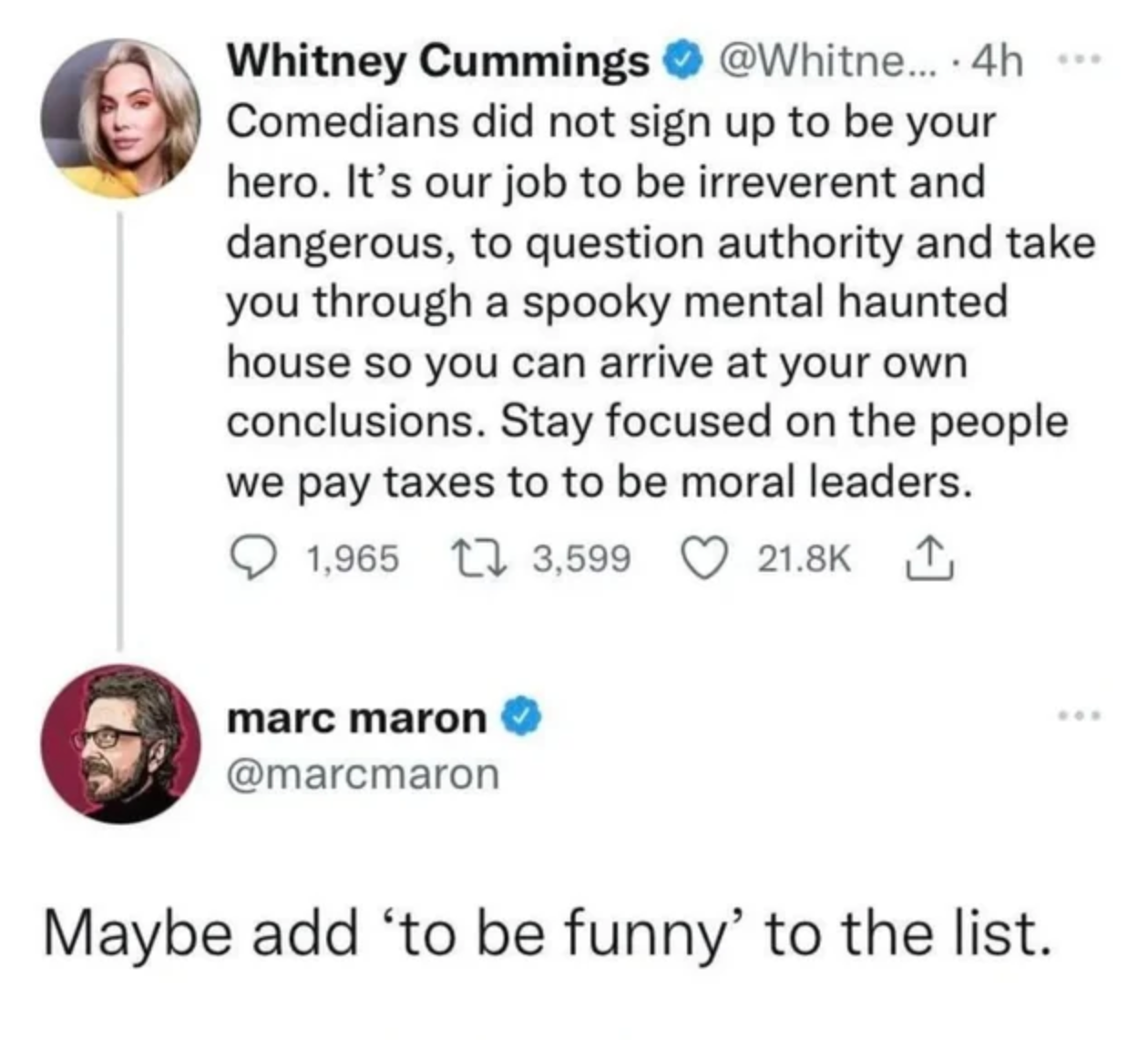1148x1040 pixels.
Task: Click the verified badge beside marc maron
Action: click(x=524, y=719)
